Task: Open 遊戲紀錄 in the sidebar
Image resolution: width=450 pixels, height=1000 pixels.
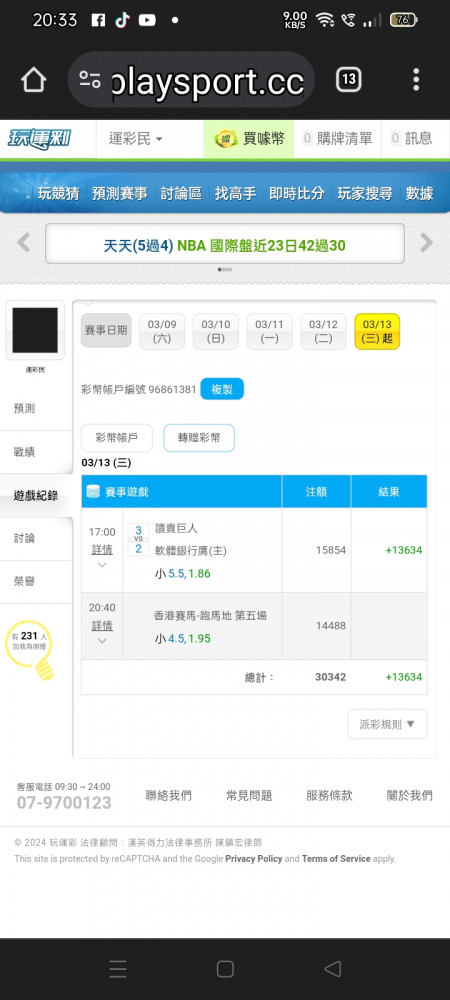Action: pyautogui.click(x=36, y=496)
